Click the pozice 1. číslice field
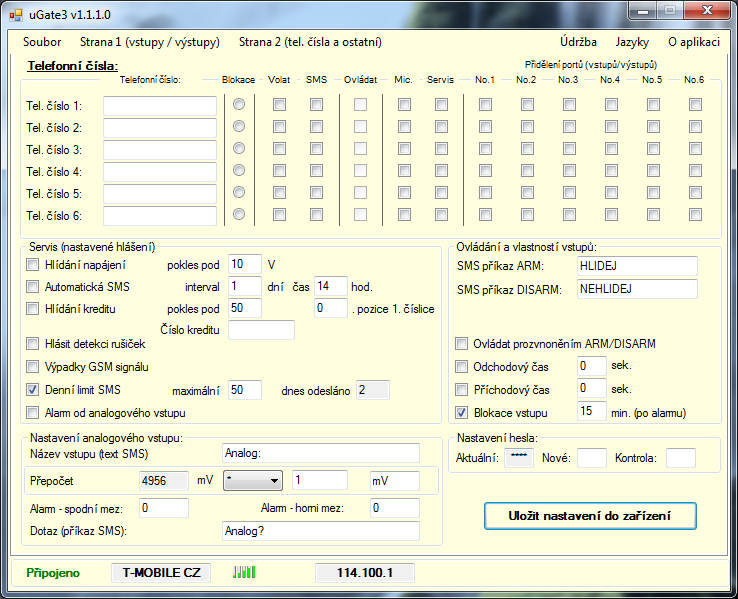This screenshot has height=599, width=738. tap(331, 308)
